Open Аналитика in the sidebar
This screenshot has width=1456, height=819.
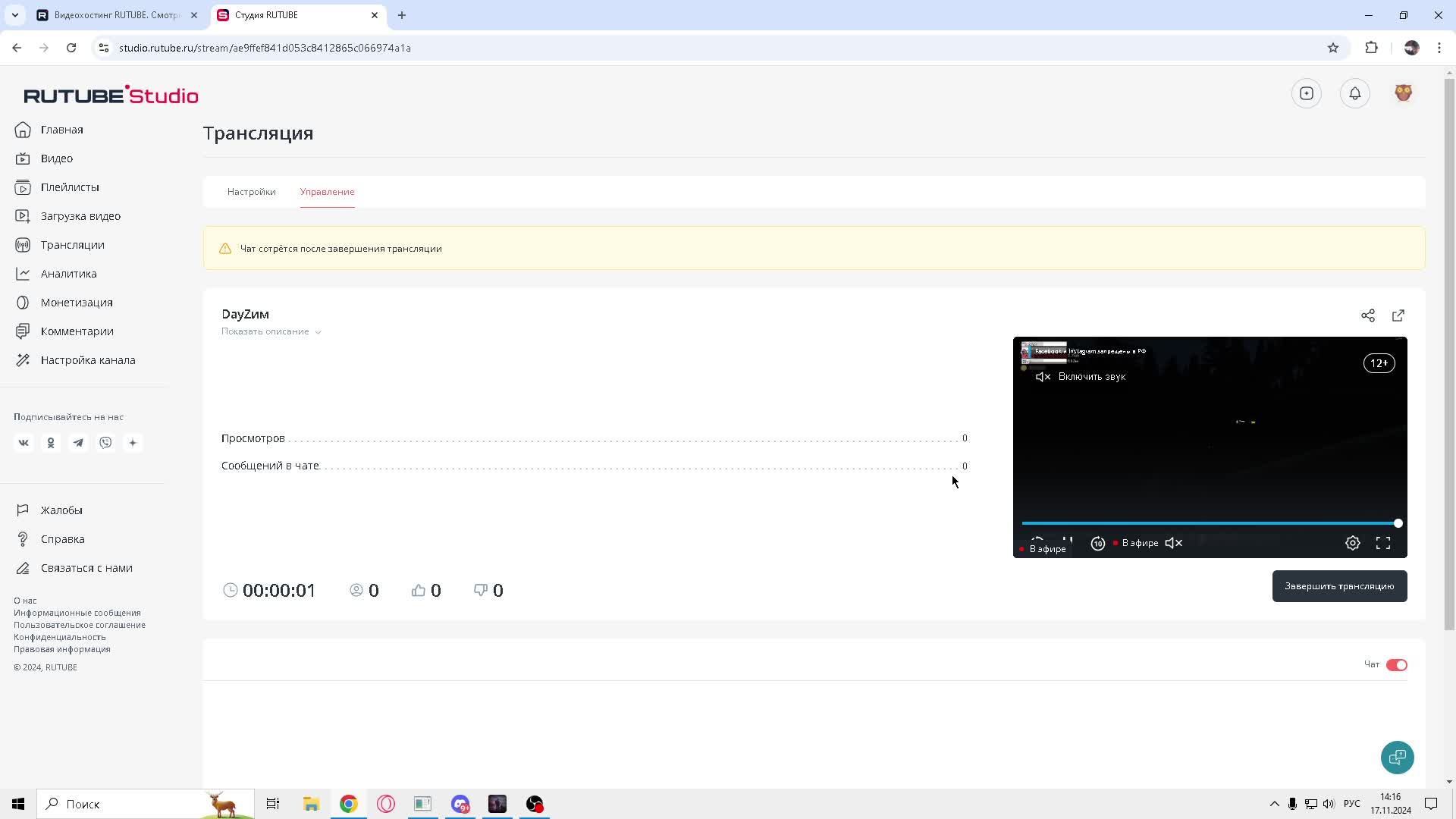(x=68, y=274)
